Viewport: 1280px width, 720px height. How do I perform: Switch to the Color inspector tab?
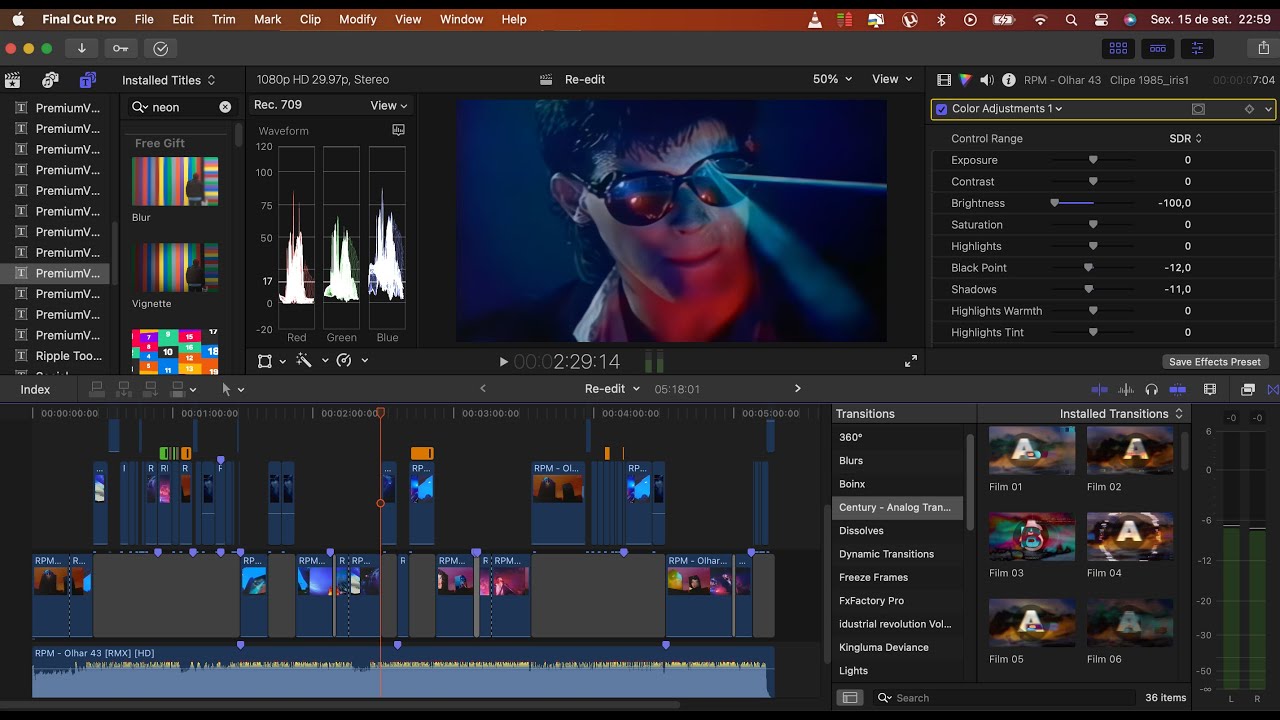point(965,80)
